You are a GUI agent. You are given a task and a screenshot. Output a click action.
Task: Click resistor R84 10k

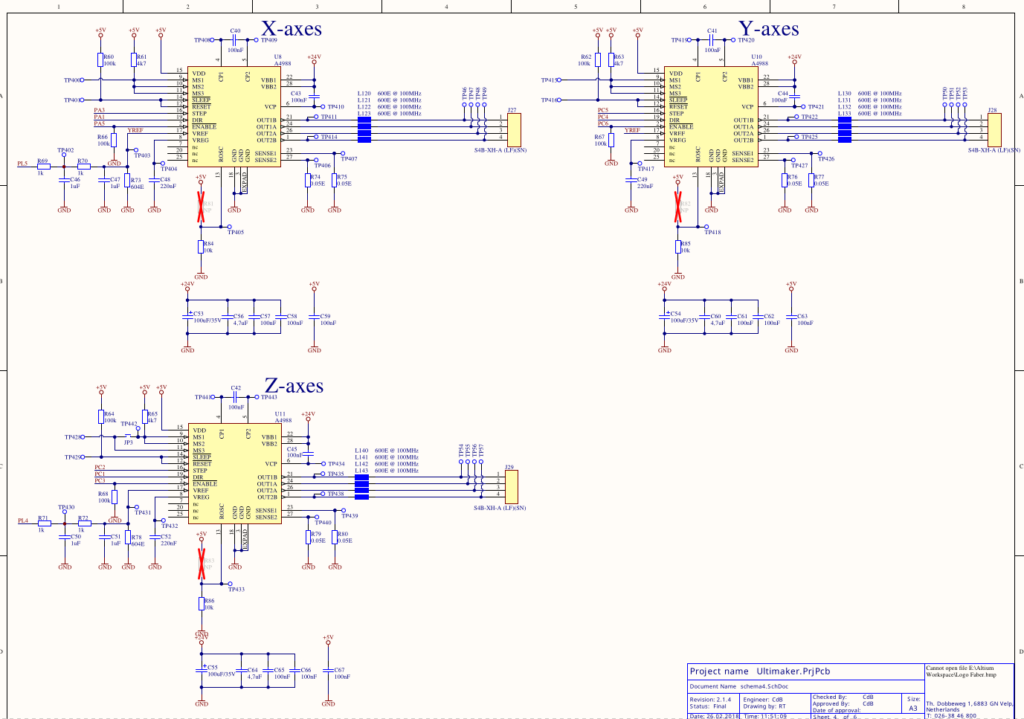coord(201,247)
